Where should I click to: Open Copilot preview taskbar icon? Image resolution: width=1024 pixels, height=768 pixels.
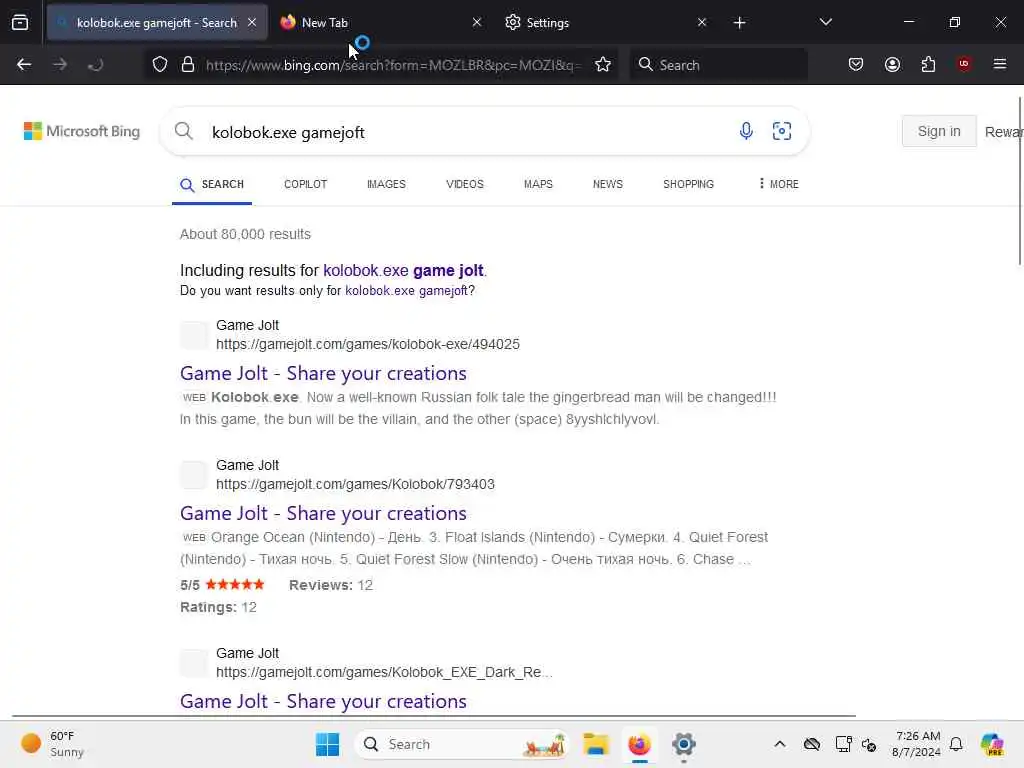tap(992, 744)
